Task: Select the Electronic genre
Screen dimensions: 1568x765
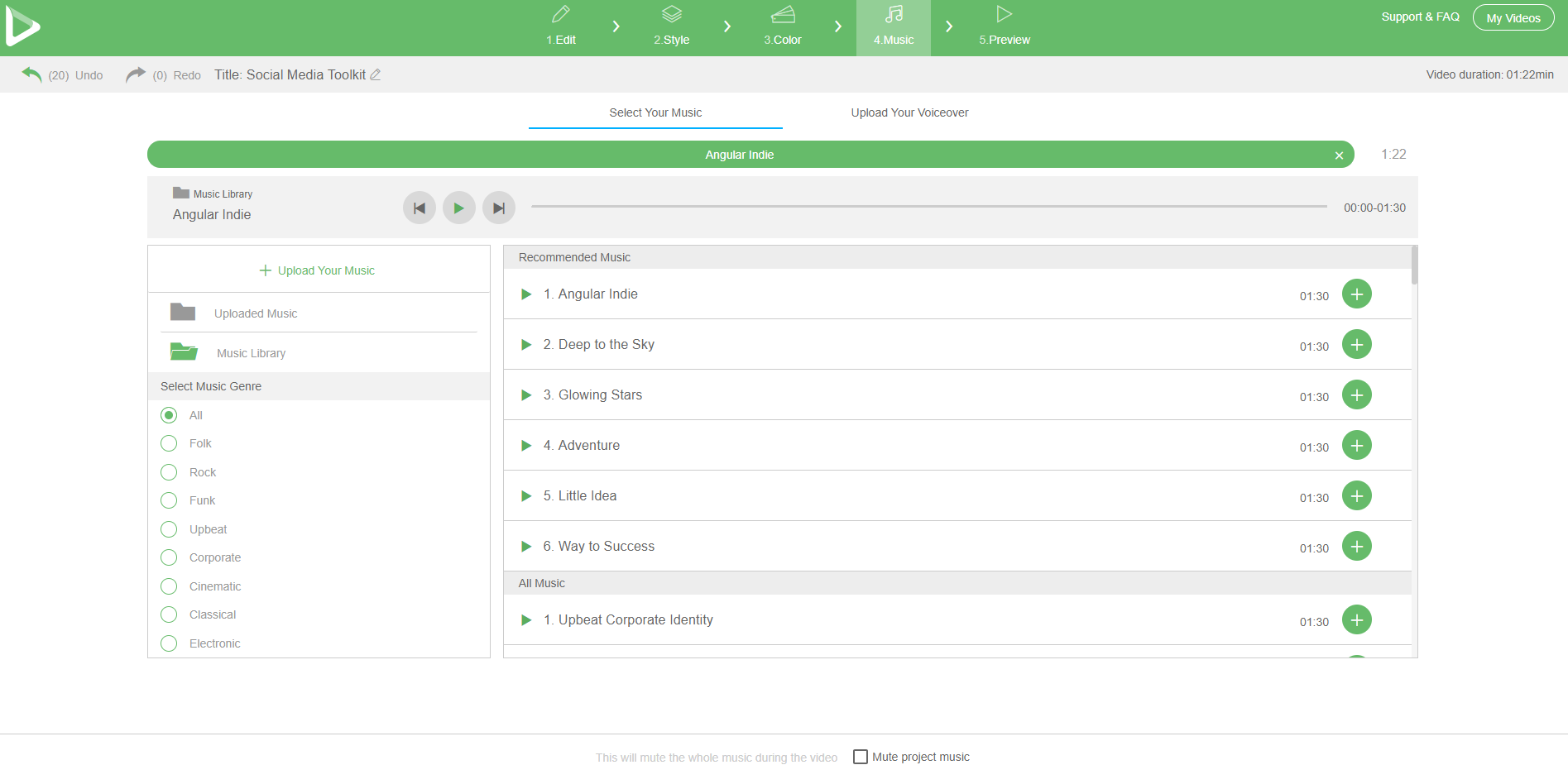Action: coord(169,643)
